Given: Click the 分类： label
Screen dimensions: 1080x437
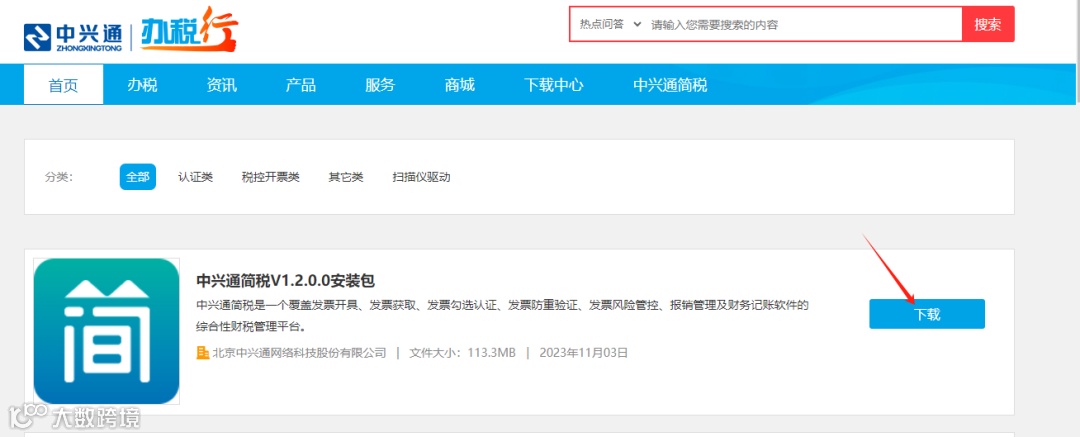Looking at the screenshot, I should (59, 177).
